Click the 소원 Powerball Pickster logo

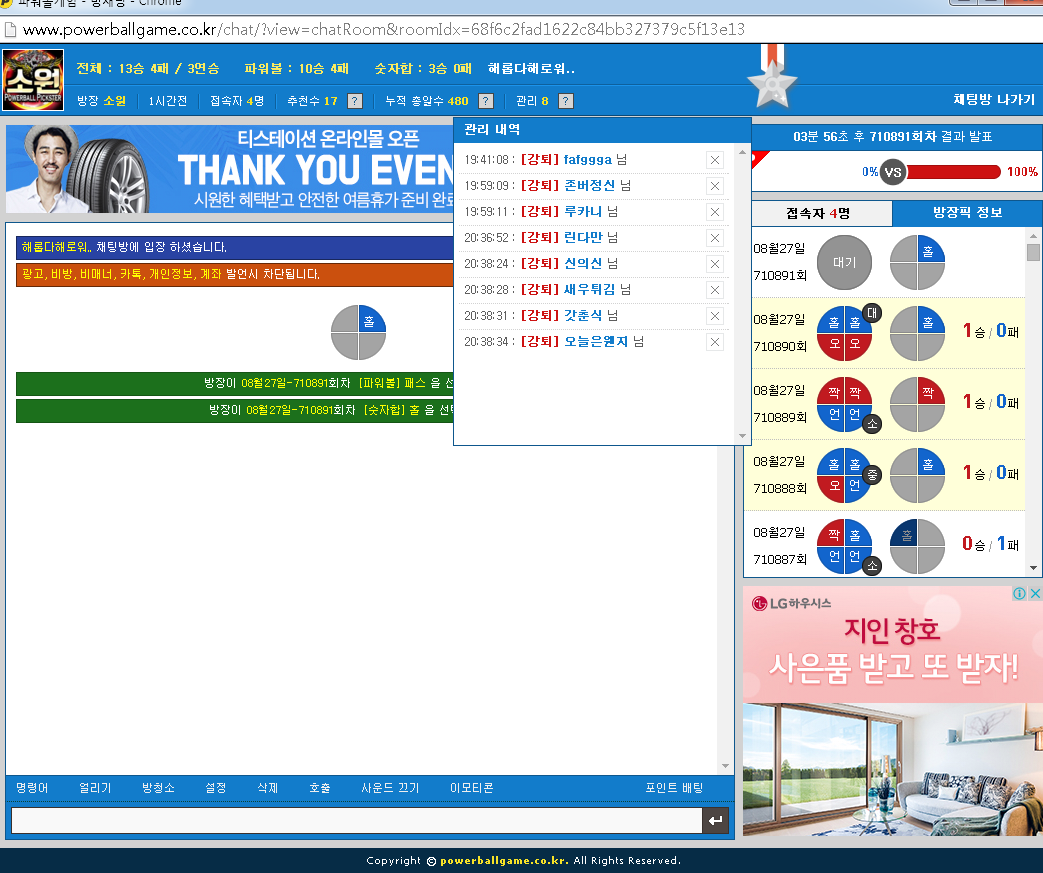33,80
